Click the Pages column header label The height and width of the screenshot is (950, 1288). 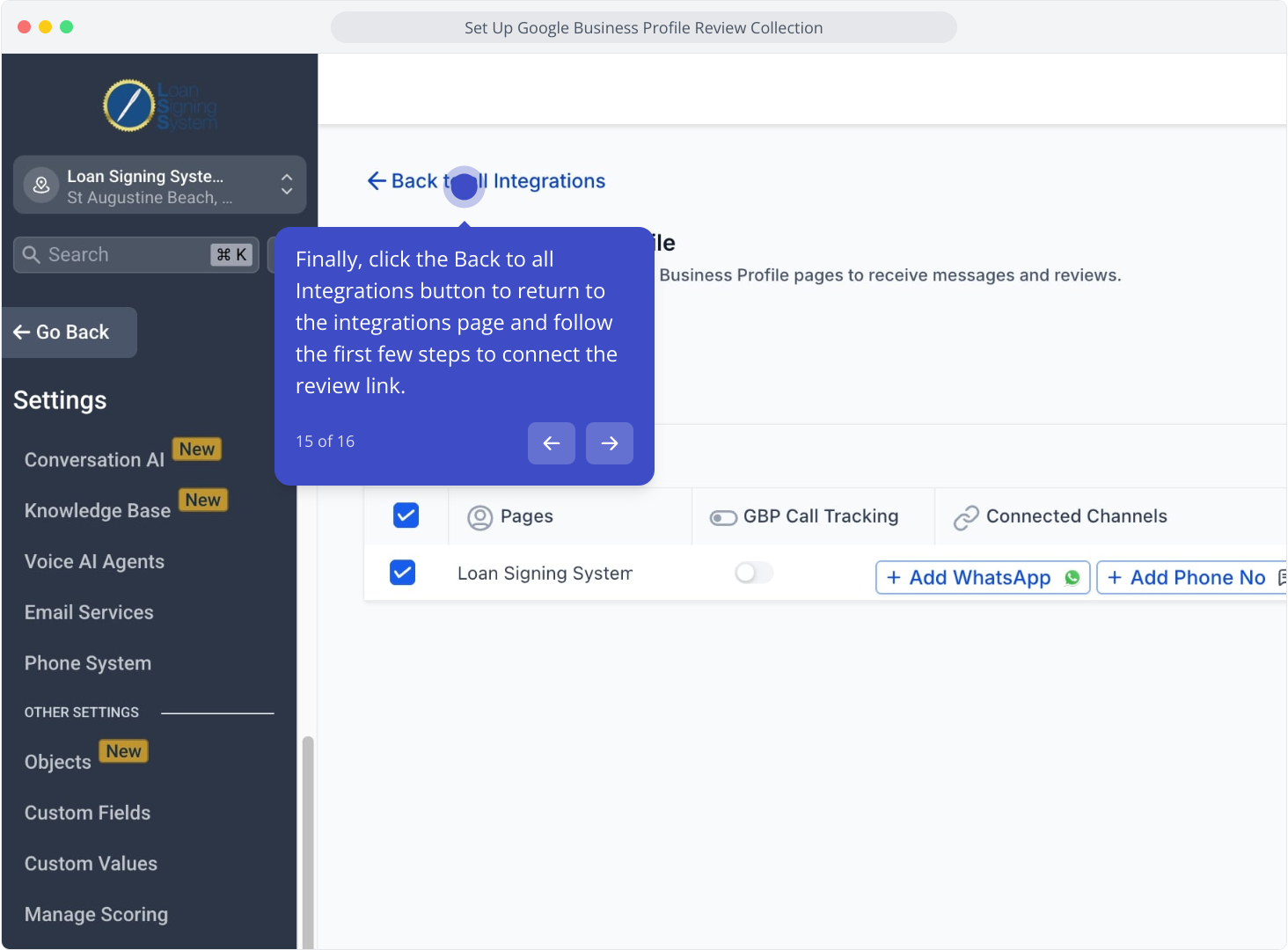(527, 516)
